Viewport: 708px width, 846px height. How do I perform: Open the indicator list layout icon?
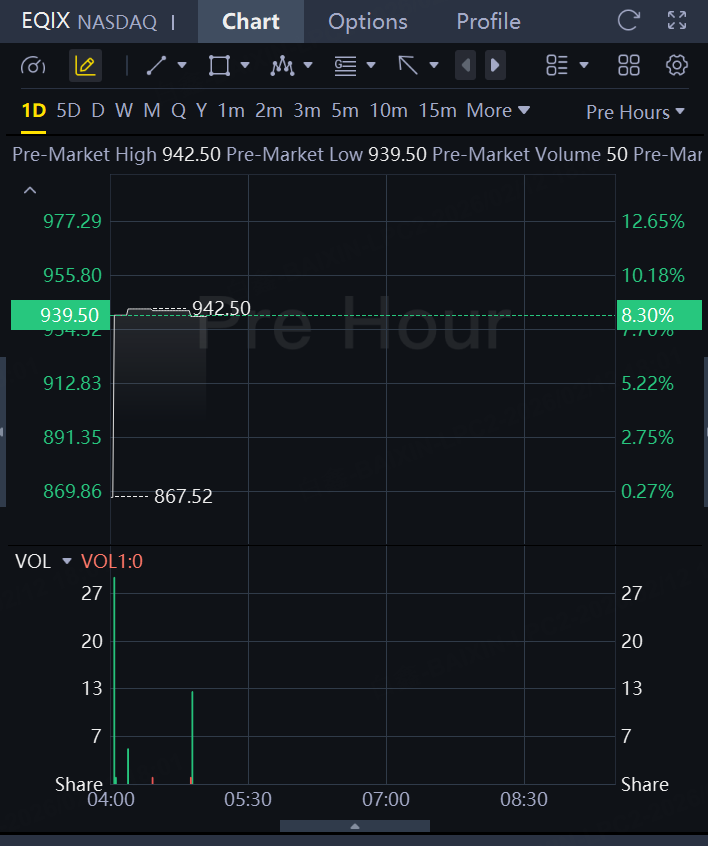point(557,66)
